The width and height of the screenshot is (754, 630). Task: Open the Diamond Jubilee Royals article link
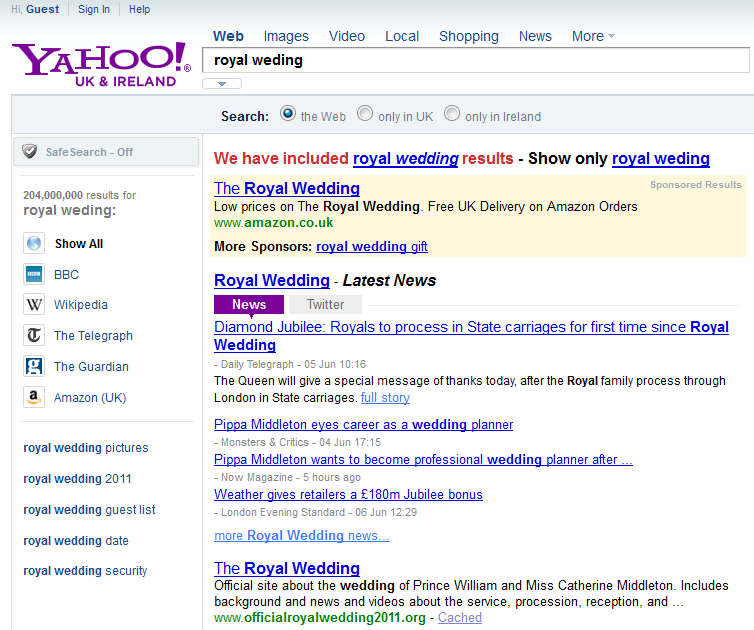[x=471, y=336]
